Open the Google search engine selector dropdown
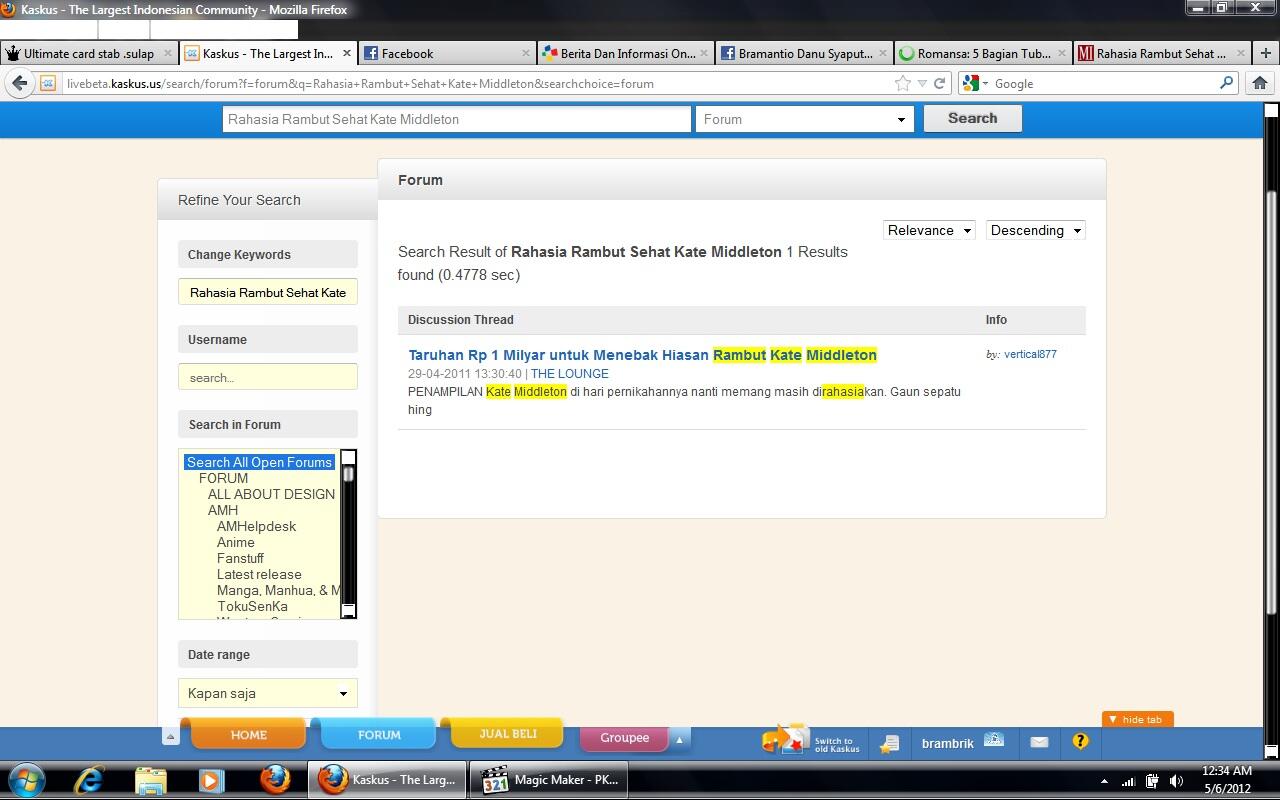This screenshot has width=1280, height=800. [x=975, y=83]
